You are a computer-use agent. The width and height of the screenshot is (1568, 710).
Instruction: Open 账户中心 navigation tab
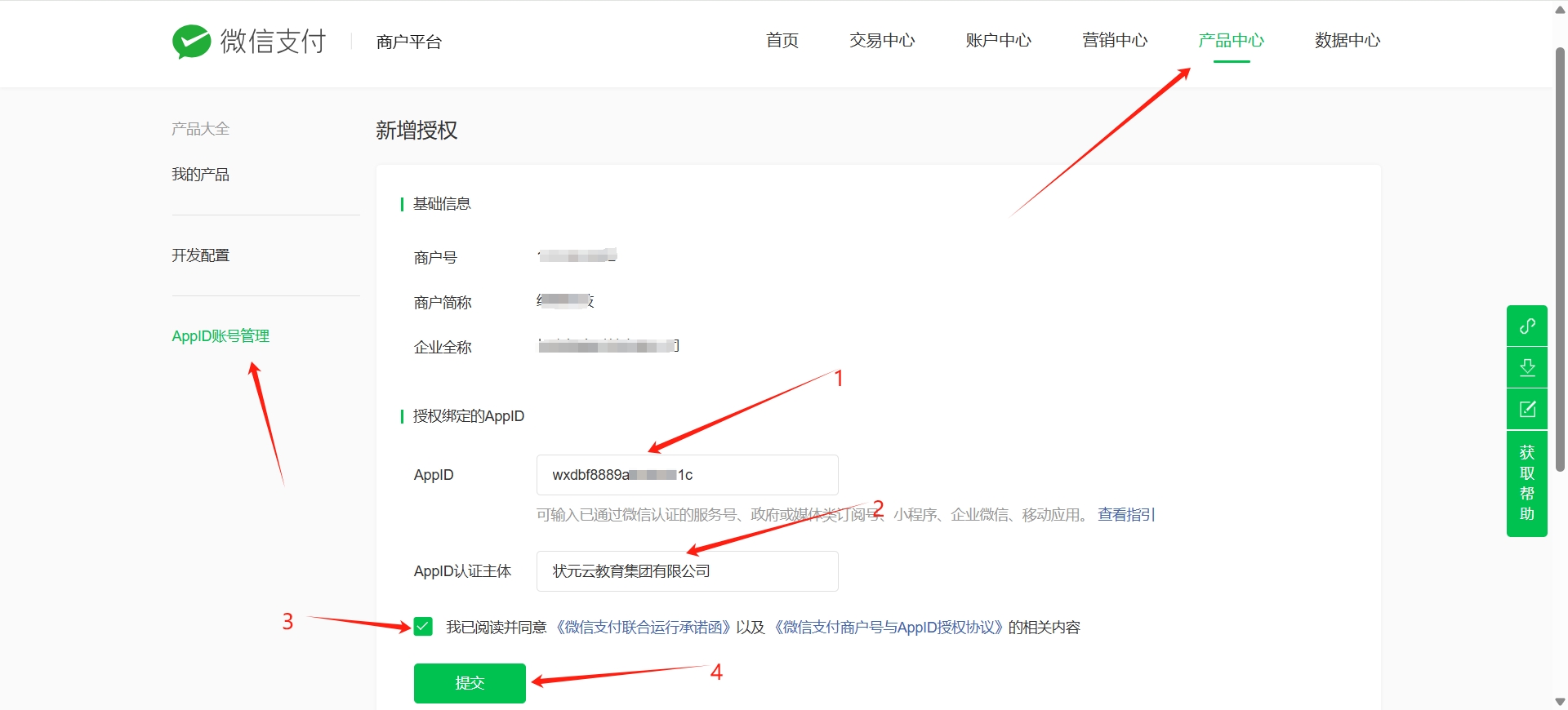[998, 40]
